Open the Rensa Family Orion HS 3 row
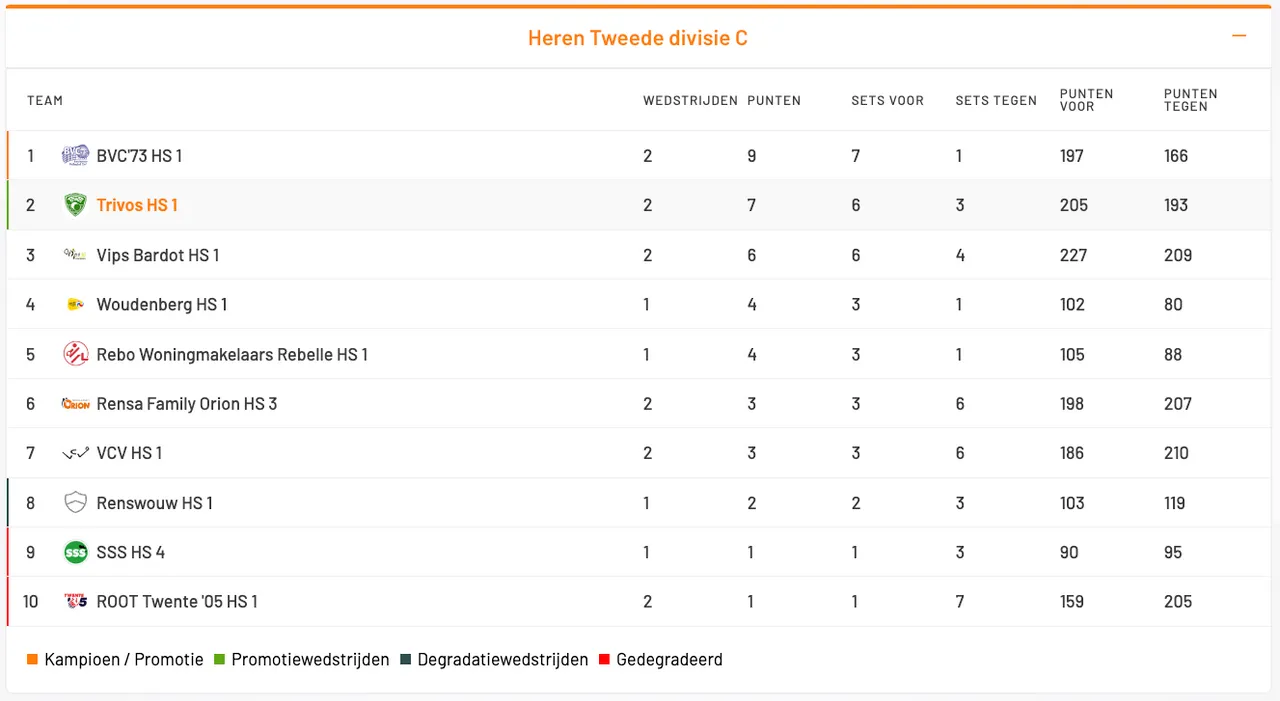This screenshot has width=1280, height=701. (x=186, y=404)
